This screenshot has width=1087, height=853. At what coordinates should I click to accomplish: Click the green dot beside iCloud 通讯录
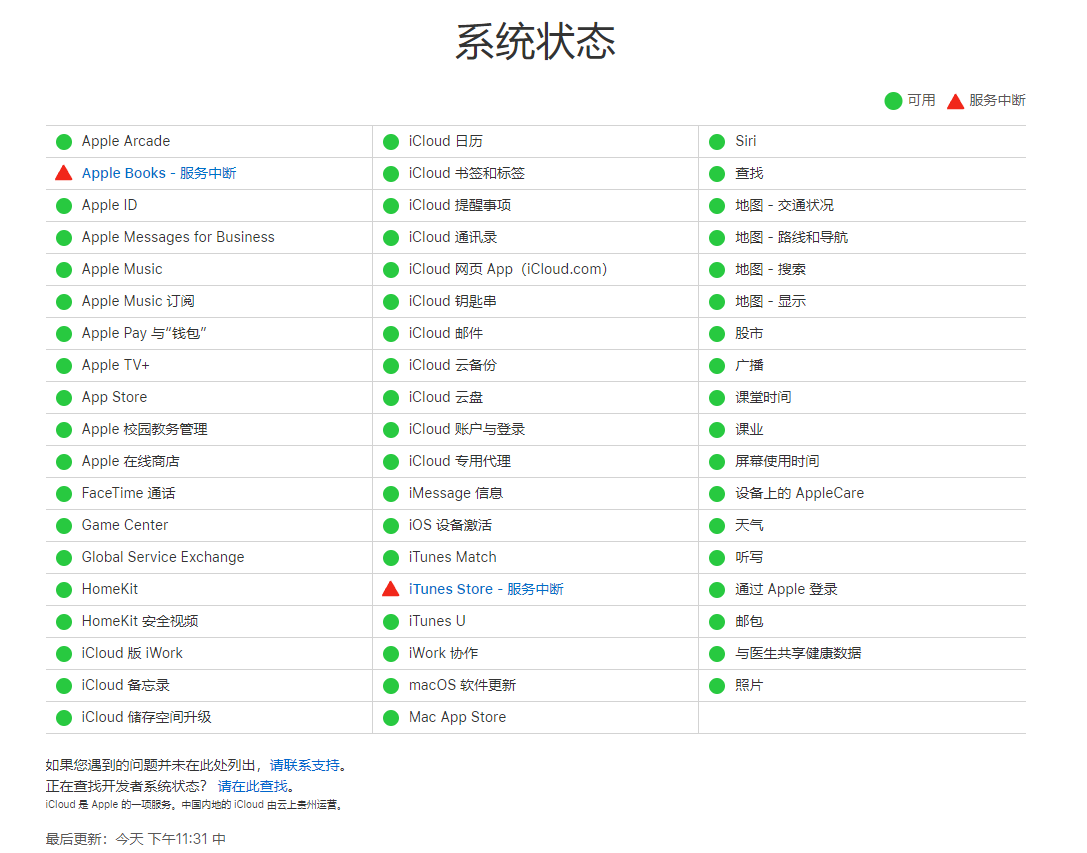tap(391, 238)
